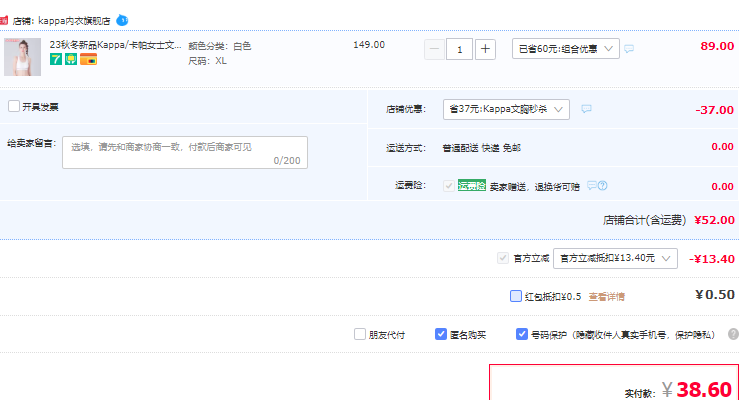The height and width of the screenshot is (400, 742).
Task: Click the store total ¥52.00
Action: click(715, 220)
